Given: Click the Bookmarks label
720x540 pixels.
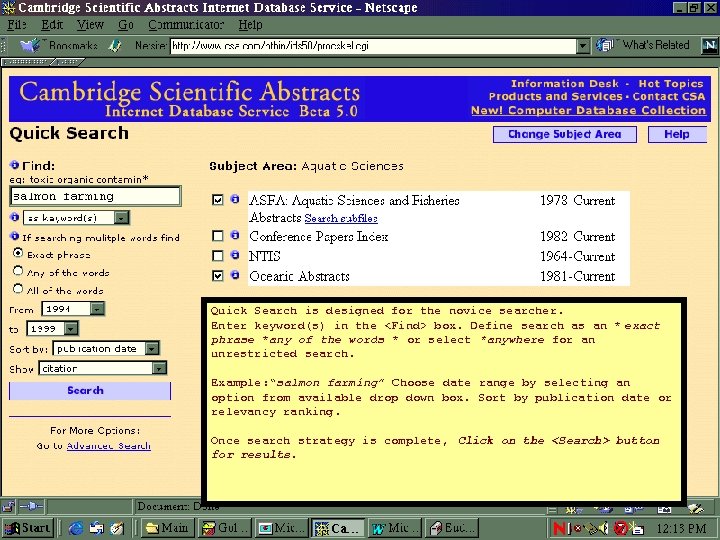Looking at the screenshot, I should [73, 45].
